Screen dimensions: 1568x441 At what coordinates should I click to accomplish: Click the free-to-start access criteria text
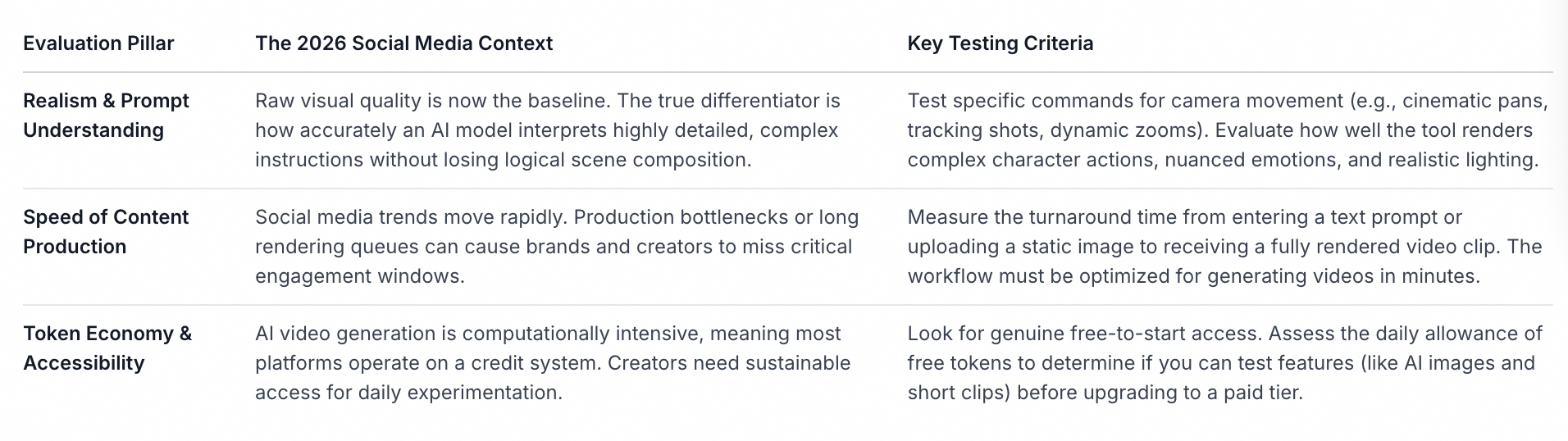coord(1225,363)
